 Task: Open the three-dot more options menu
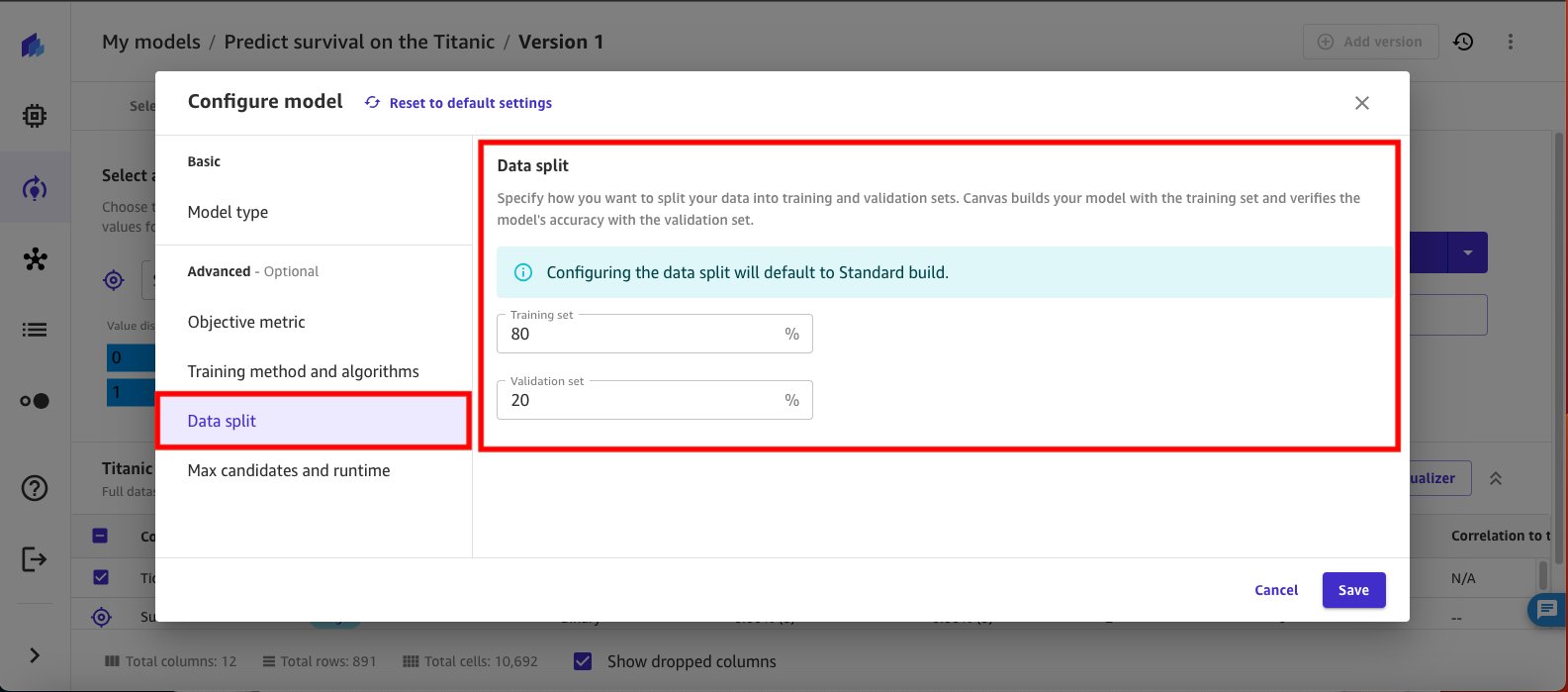[x=1511, y=42]
